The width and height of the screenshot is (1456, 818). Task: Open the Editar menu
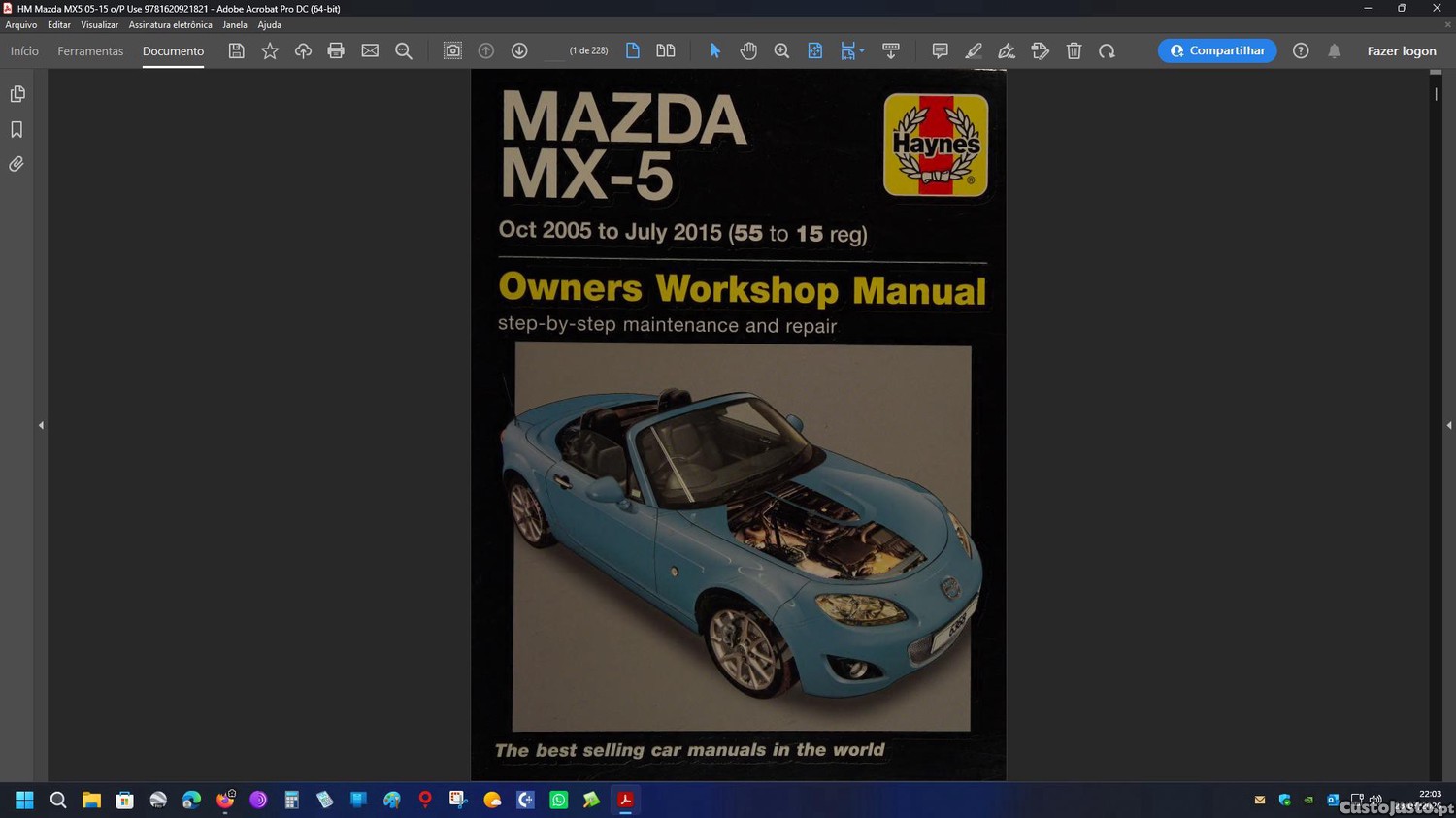pyautogui.click(x=59, y=24)
